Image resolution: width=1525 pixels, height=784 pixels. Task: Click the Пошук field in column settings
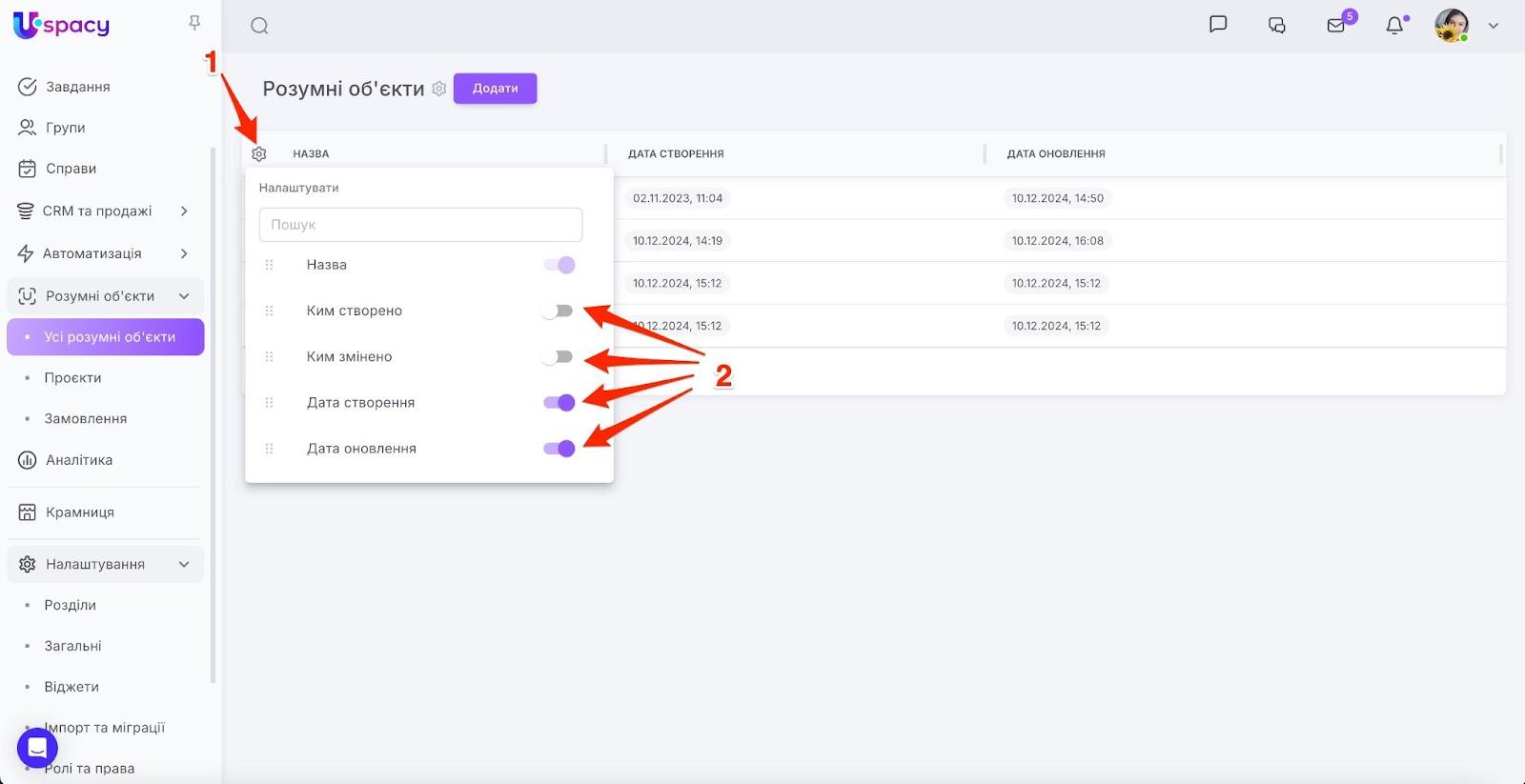click(420, 225)
